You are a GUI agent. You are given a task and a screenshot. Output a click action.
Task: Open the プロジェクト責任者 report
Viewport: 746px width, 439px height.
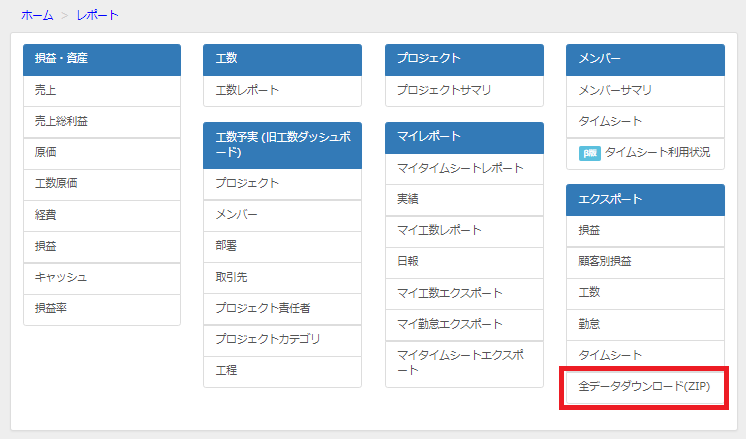[x=263, y=307]
